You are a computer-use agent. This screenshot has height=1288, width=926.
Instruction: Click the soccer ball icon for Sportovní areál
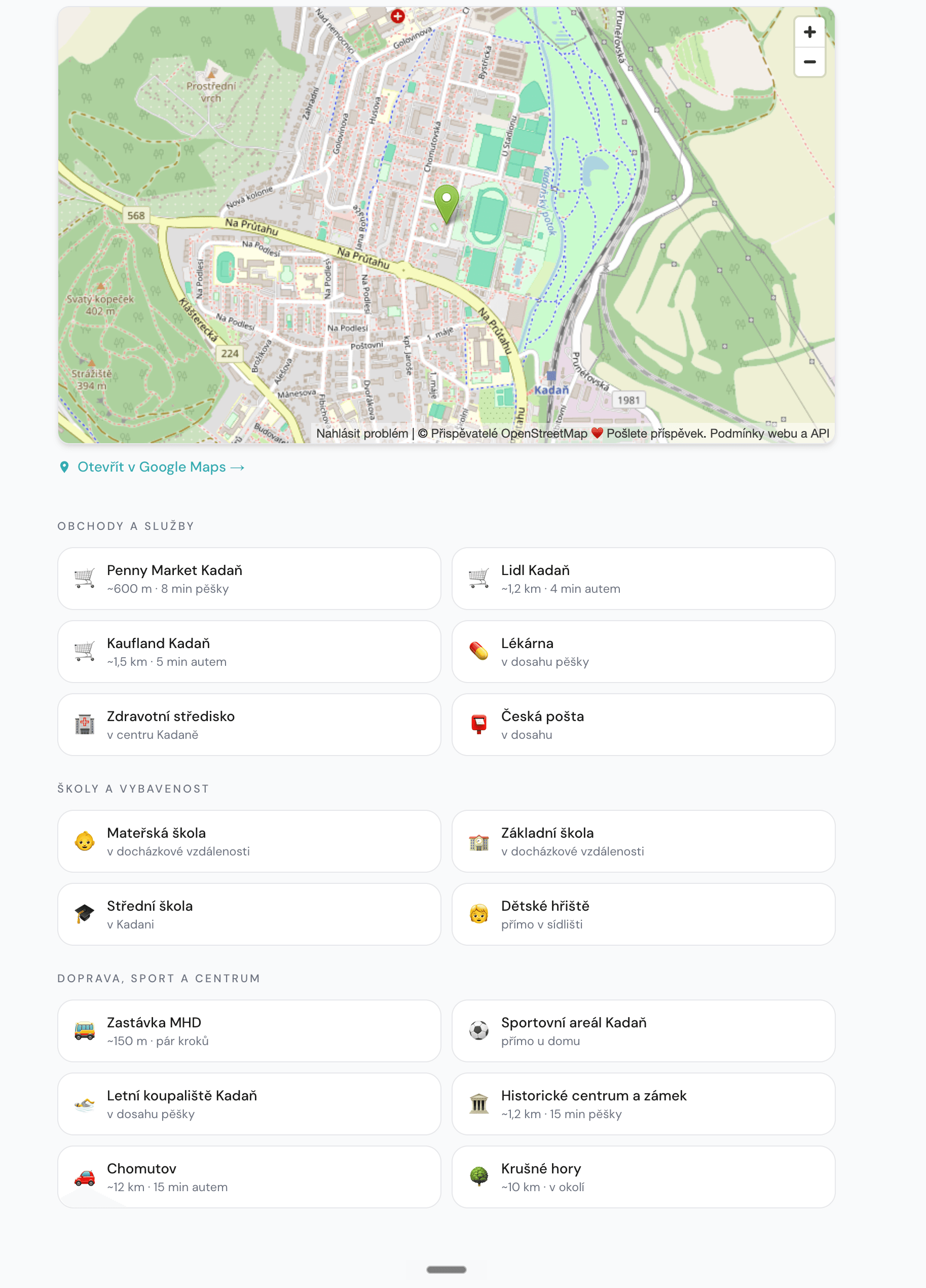pyautogui.click(x=478, y=1030)
